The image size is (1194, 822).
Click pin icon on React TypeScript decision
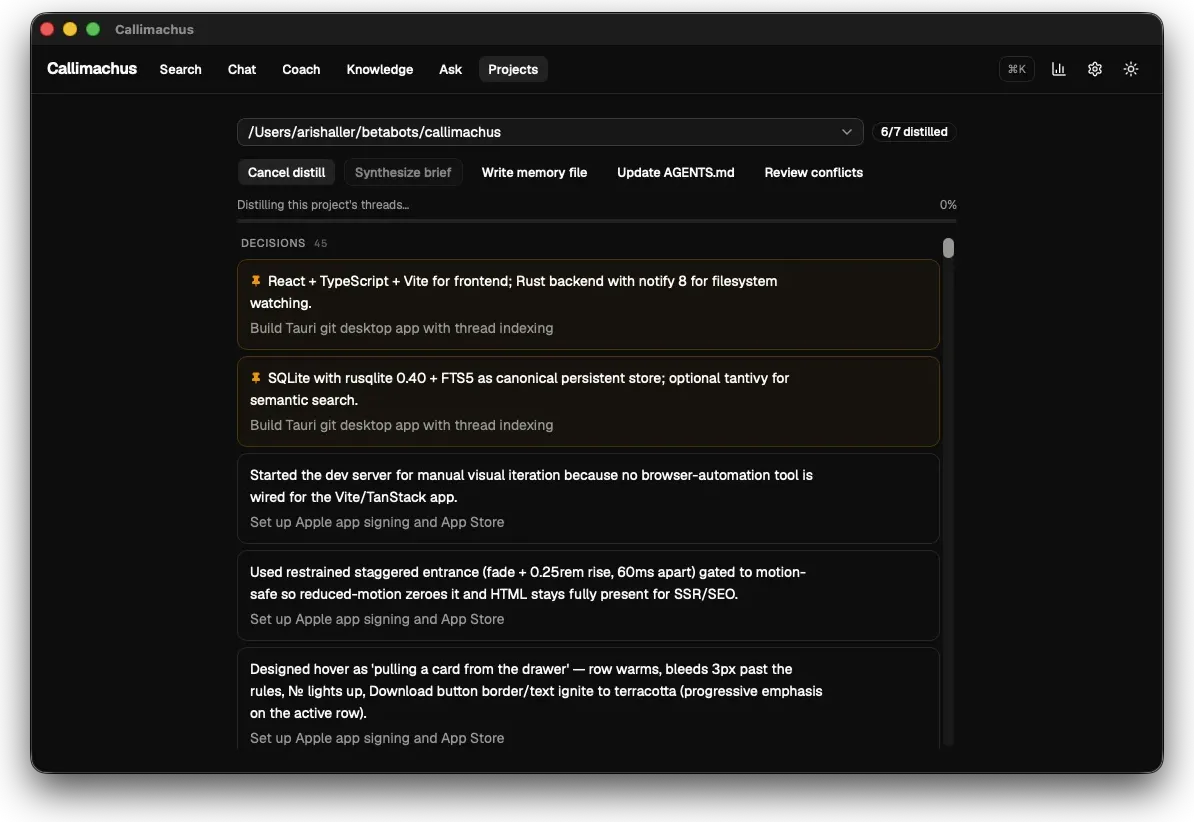point(256,280)
